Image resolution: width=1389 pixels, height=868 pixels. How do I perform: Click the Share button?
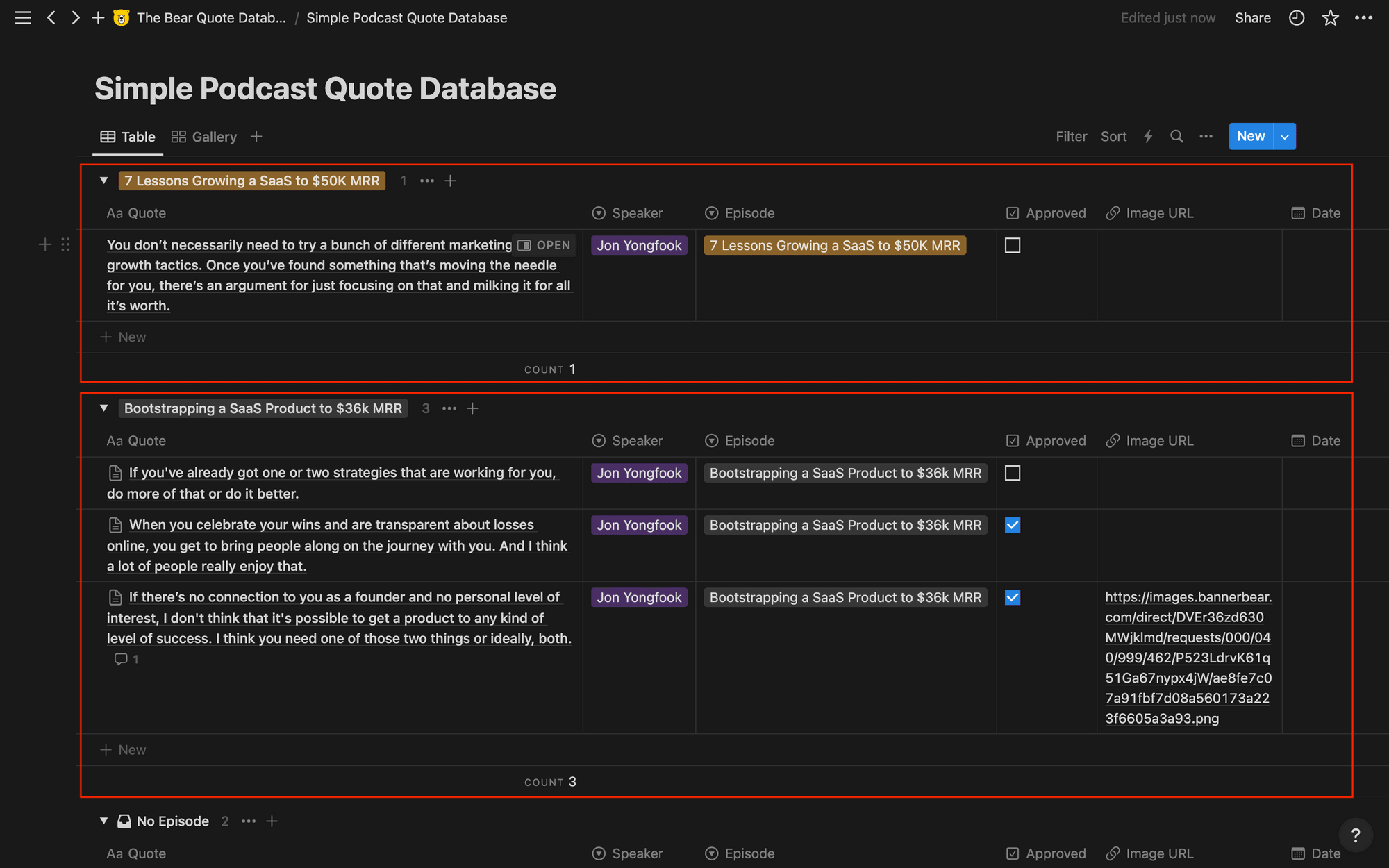tap(1253, 17)
